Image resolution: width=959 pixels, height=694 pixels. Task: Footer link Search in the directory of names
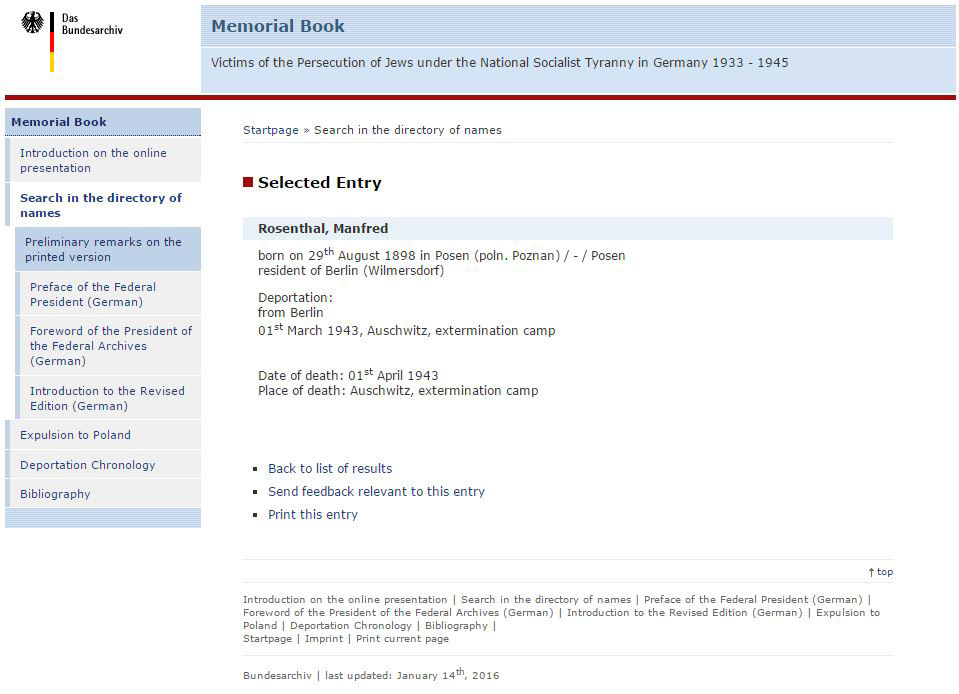click(x=546, y=599)
